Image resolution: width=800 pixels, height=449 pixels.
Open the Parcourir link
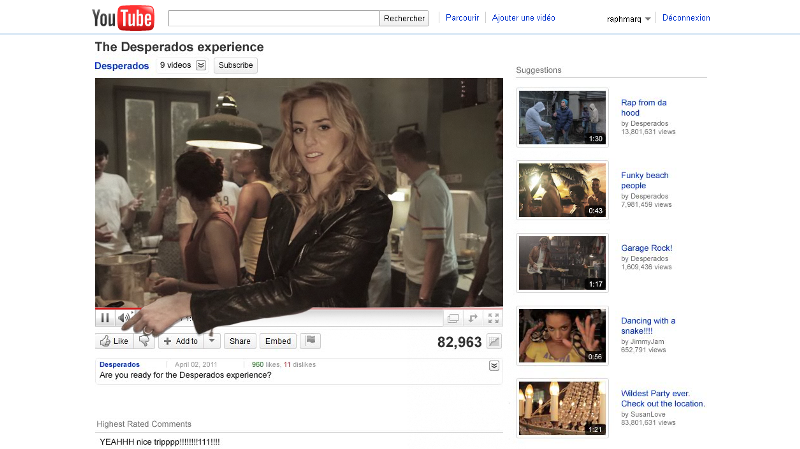(462, 18)
